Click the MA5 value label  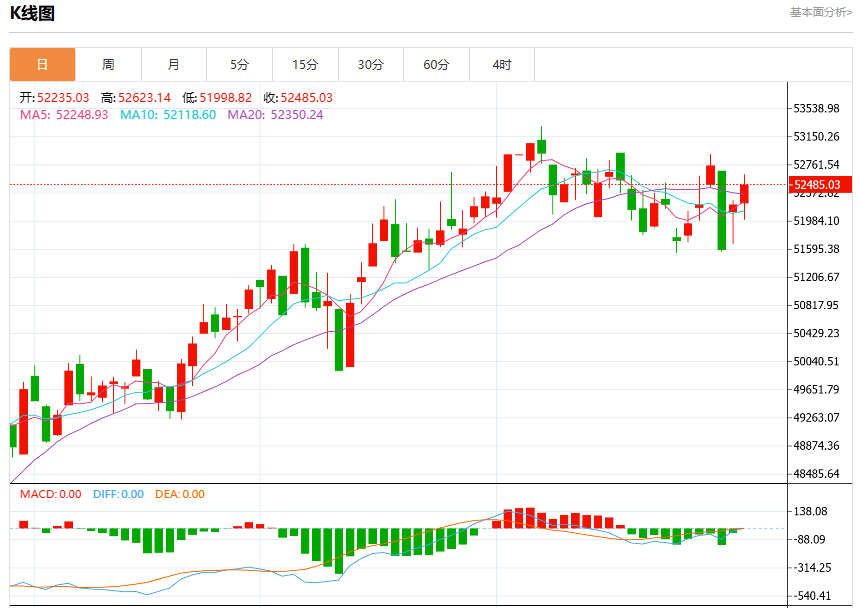(x=64, y=115)
